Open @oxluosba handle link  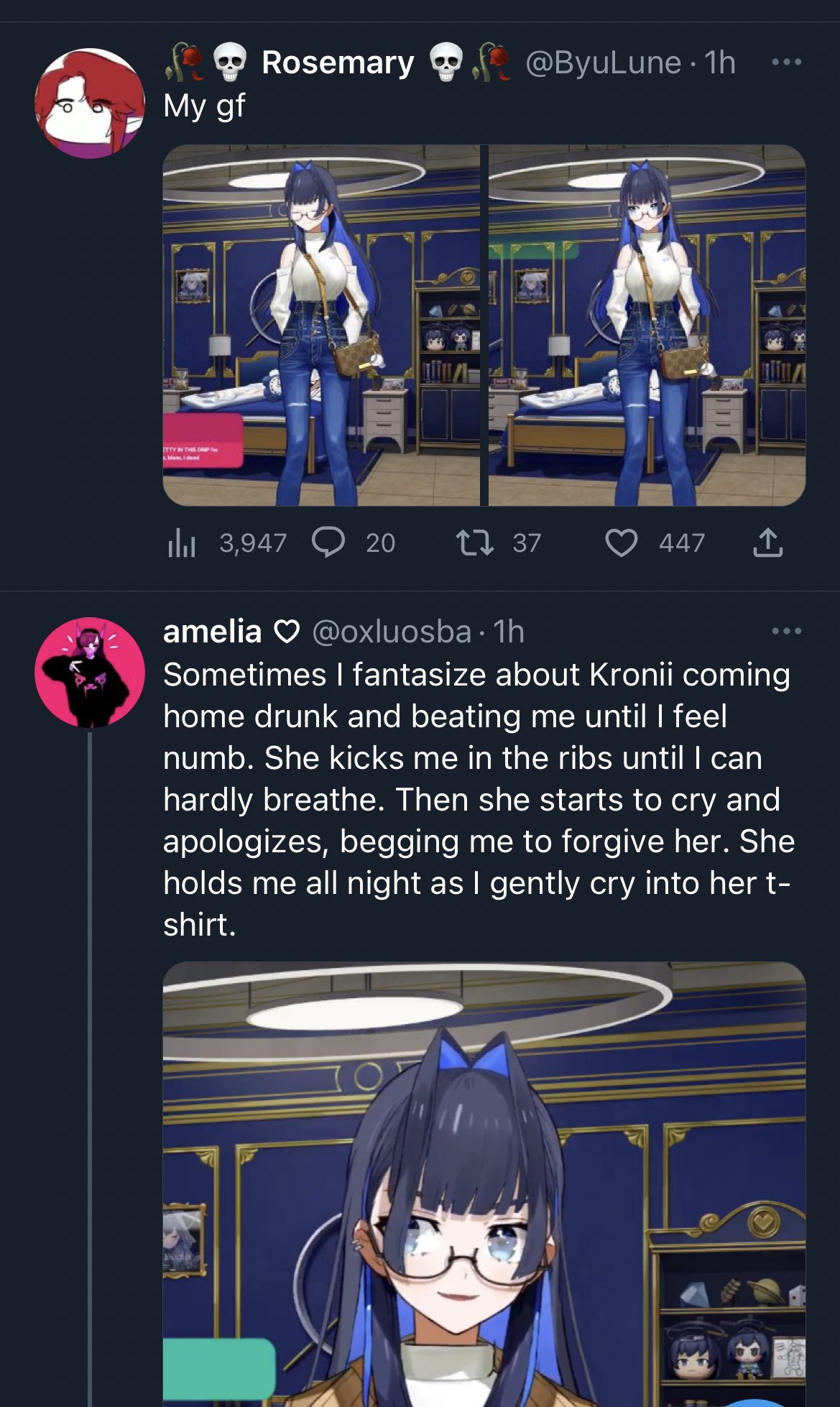tap(392, 632)
